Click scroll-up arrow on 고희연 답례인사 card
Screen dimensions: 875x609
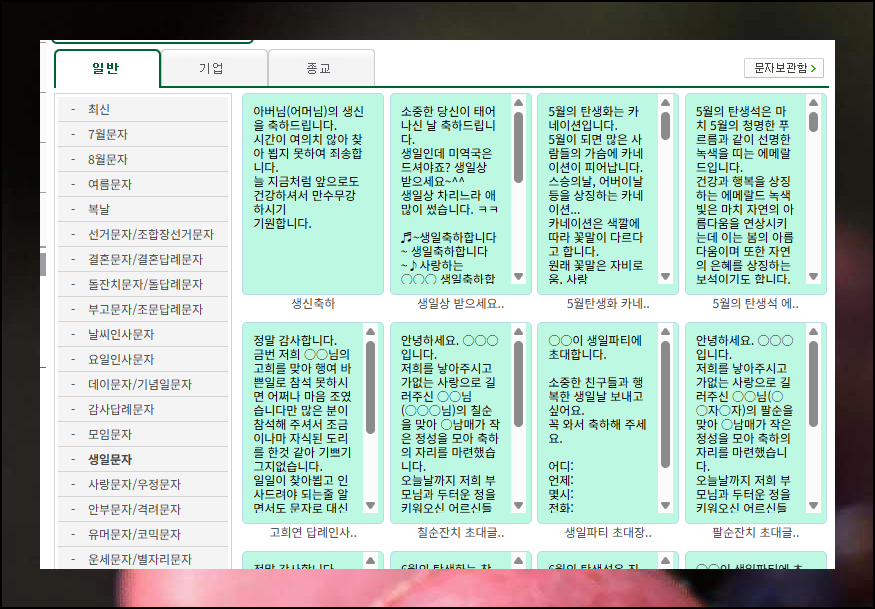pyautogui.click(x=371, y=332)
